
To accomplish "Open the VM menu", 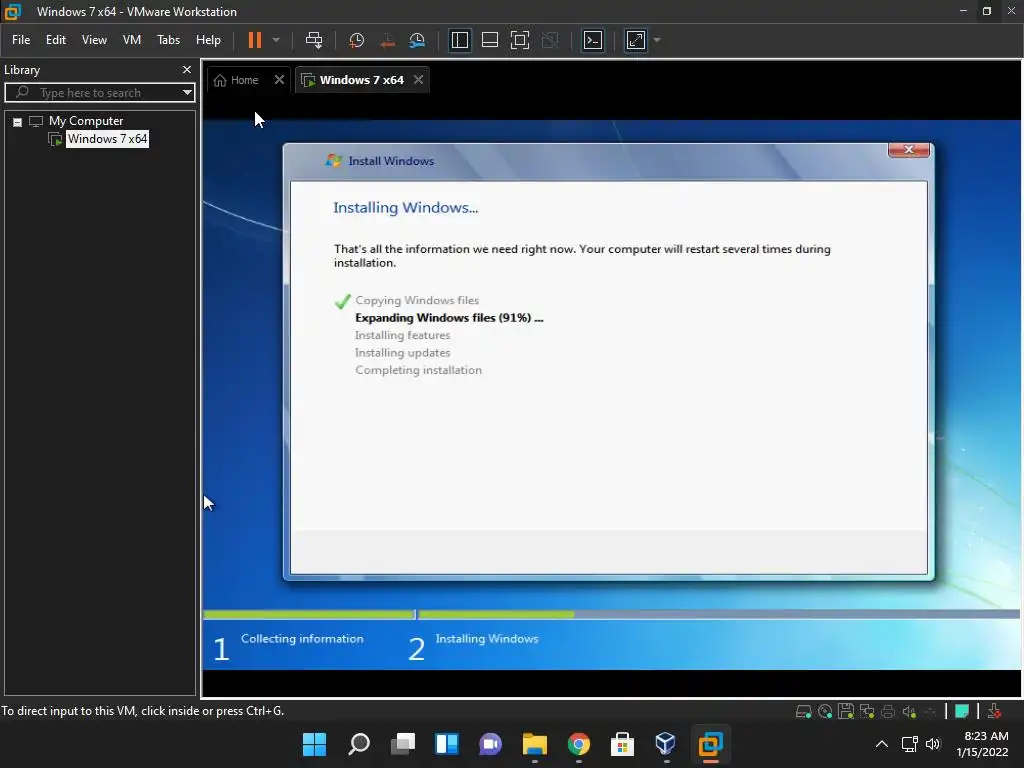I will (132, 40).
